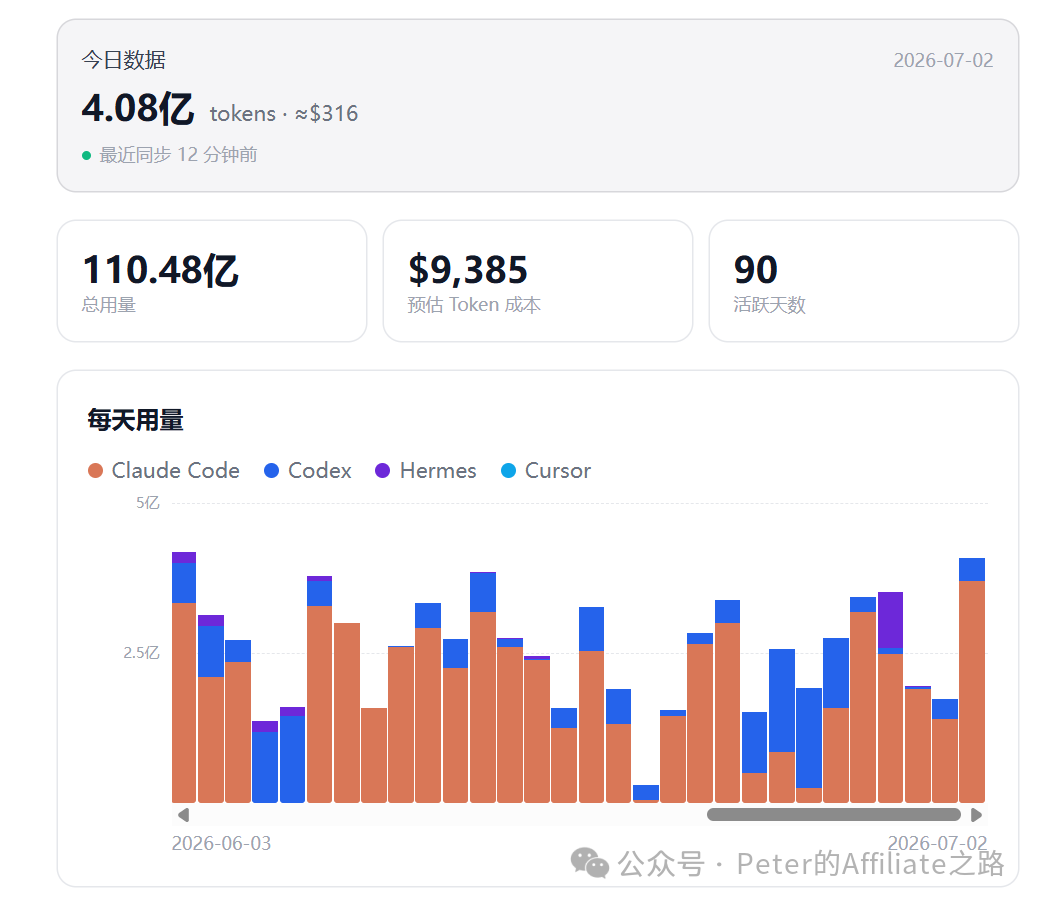This screenshot has width=1038, height=906.
Task: Click the purple Hermes legend dot
Action: pos(383,471)
